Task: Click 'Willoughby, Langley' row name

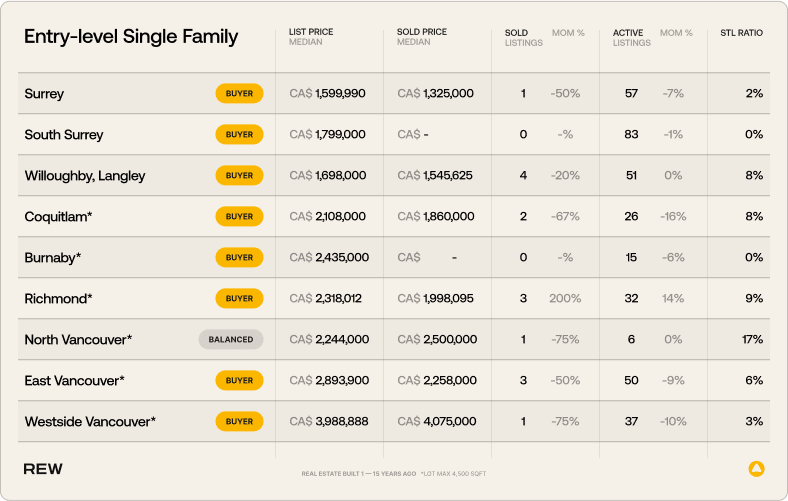Action: (x=85, y=176)
